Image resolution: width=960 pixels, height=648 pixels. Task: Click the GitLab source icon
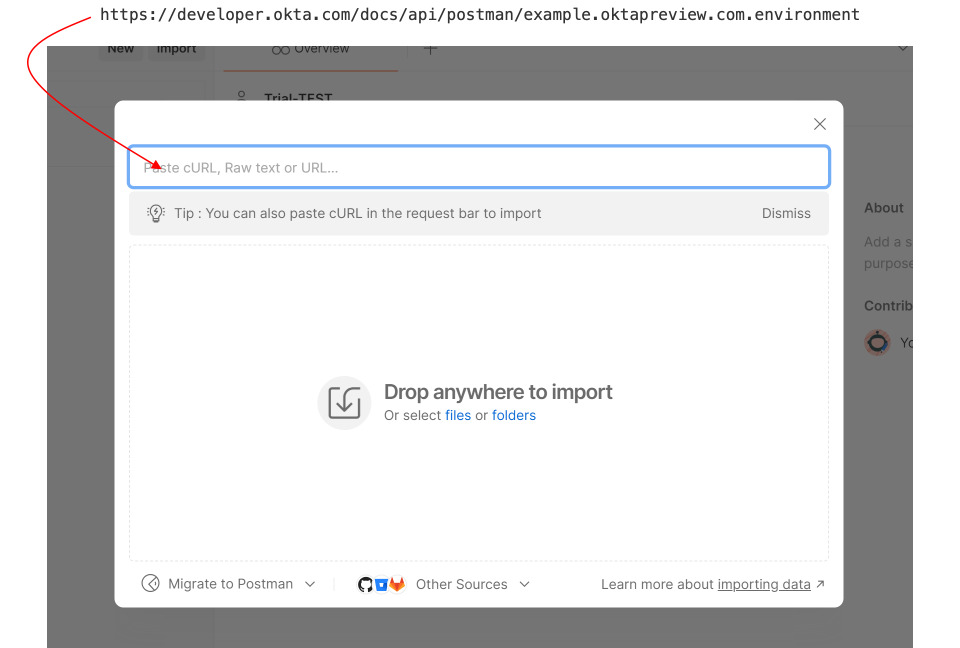click(x=397, y=584)
